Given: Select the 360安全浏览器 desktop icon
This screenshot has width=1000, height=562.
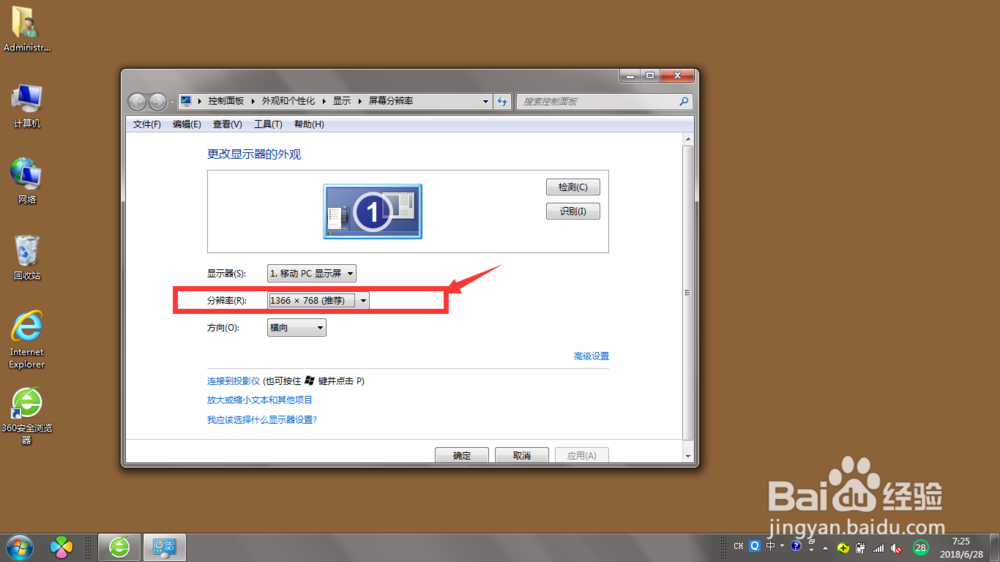Looking at the screenshot, I should point(26,415).
